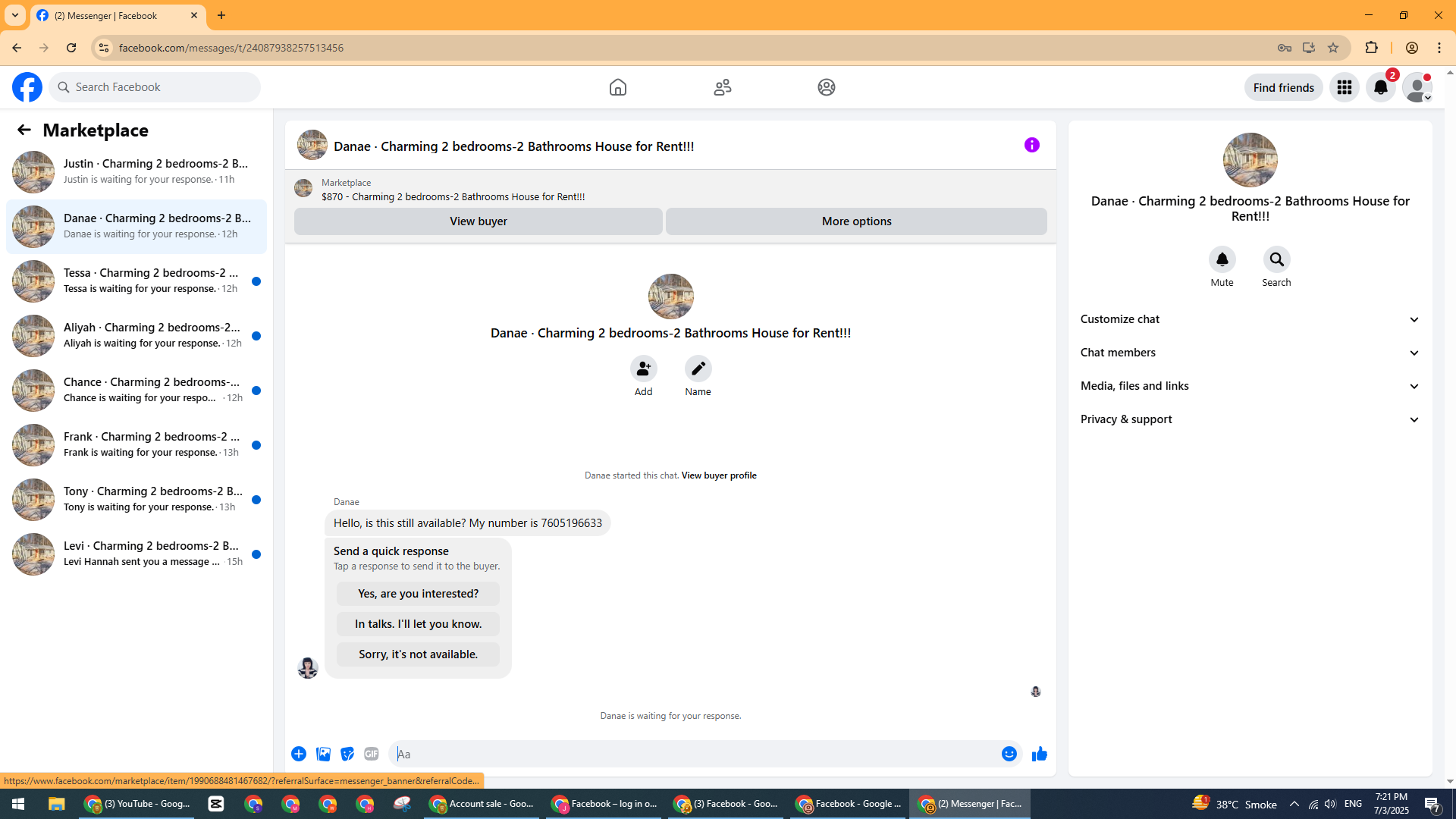Open the Facebook menu grid icon
Image resolution: width=1456 pixels, height=819 pixels.
click(1344, 87)
